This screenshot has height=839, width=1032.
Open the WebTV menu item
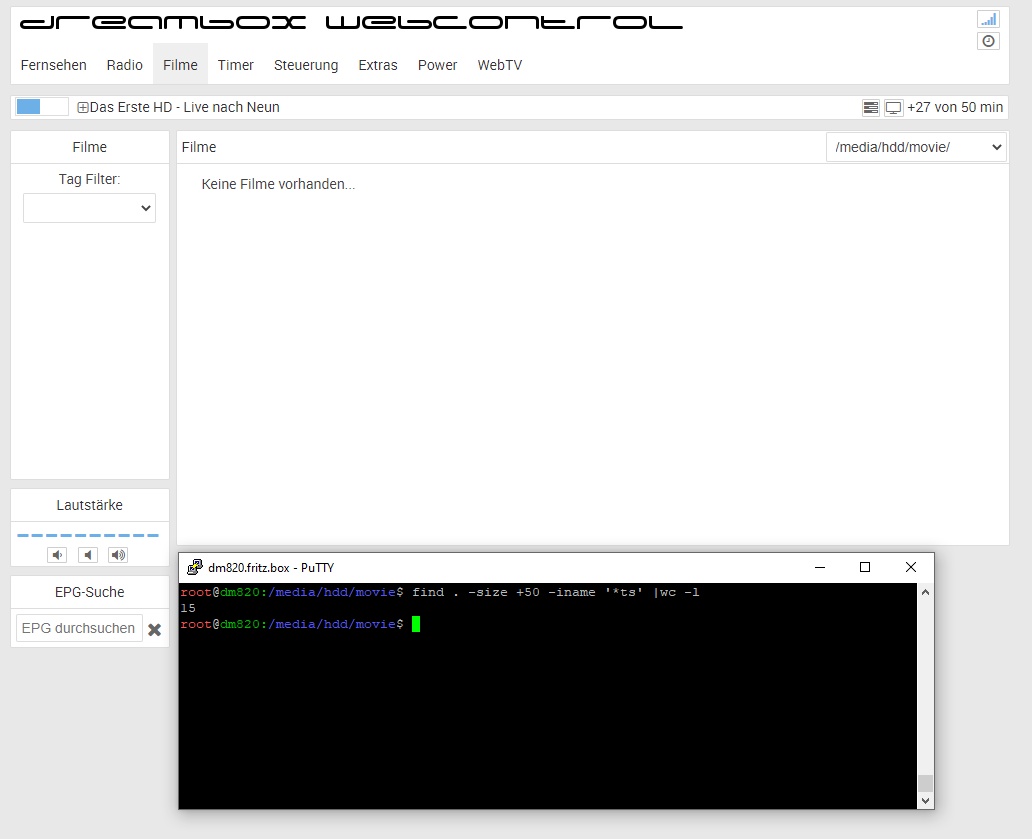[x=500, y=65]
